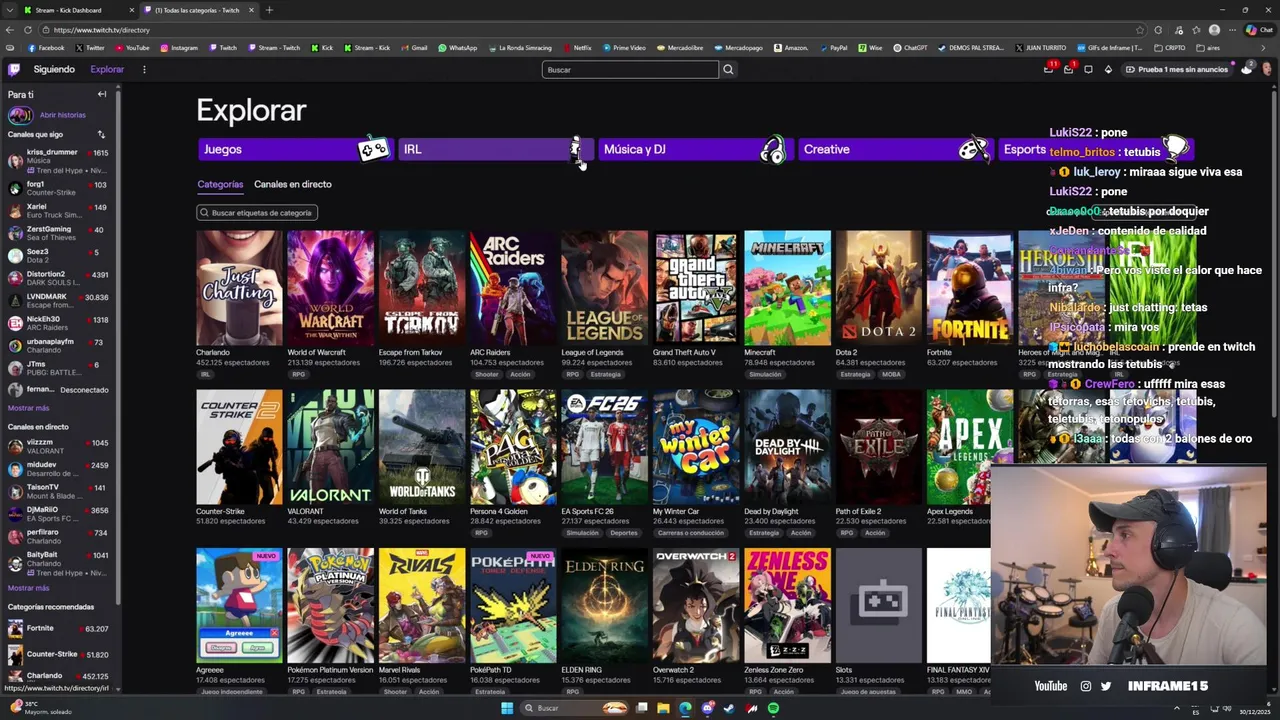1280x720 pixels.
Task: Open the IRL category banner
Action: [x=494, y=149]
